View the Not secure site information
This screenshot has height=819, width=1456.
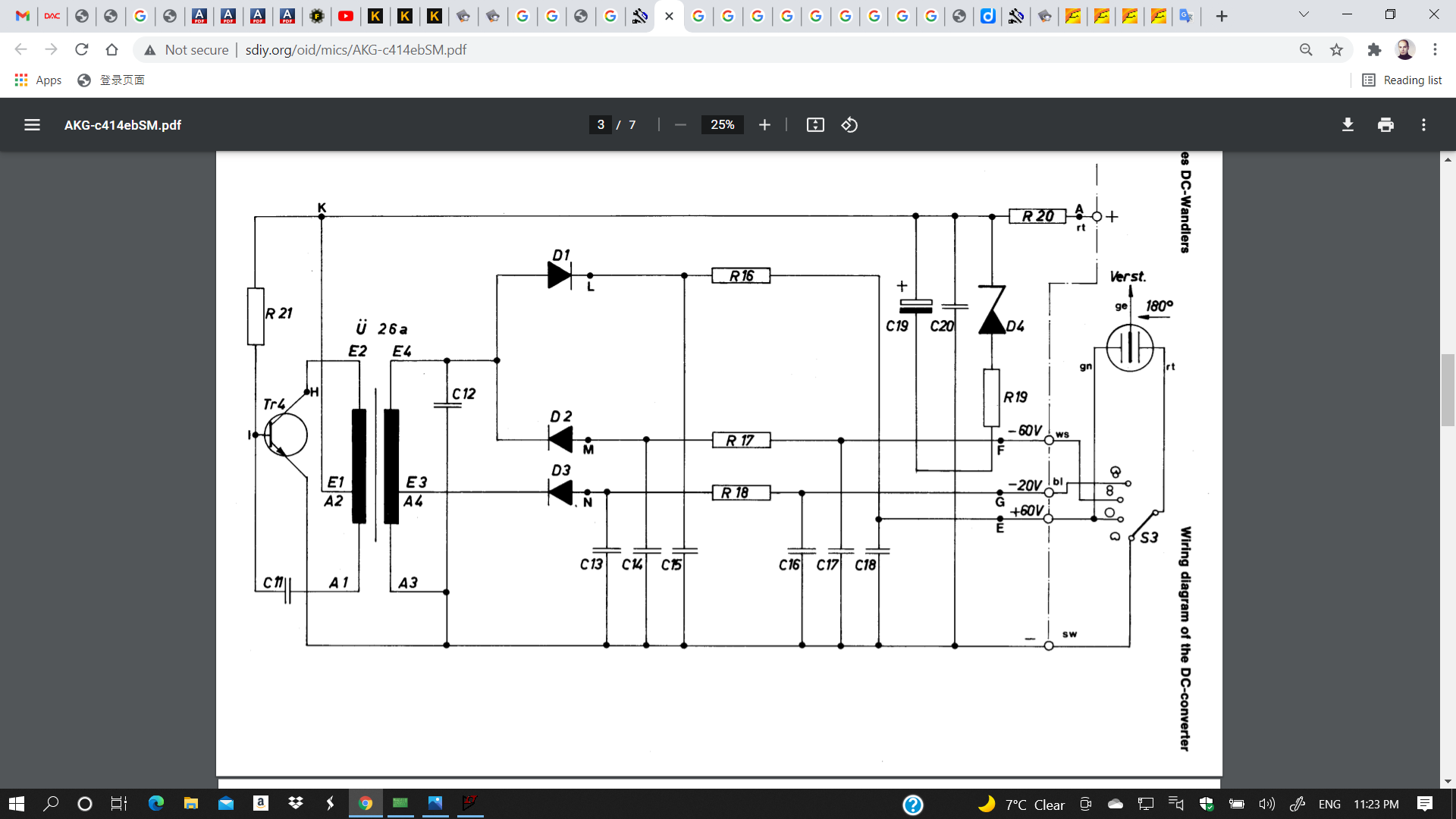tap(187, 49)
